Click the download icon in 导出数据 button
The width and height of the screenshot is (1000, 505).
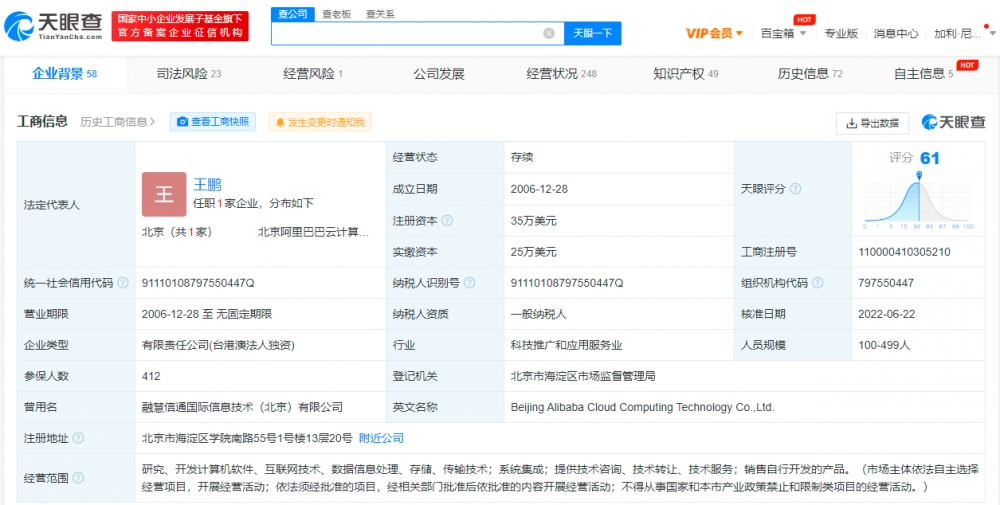851,124
